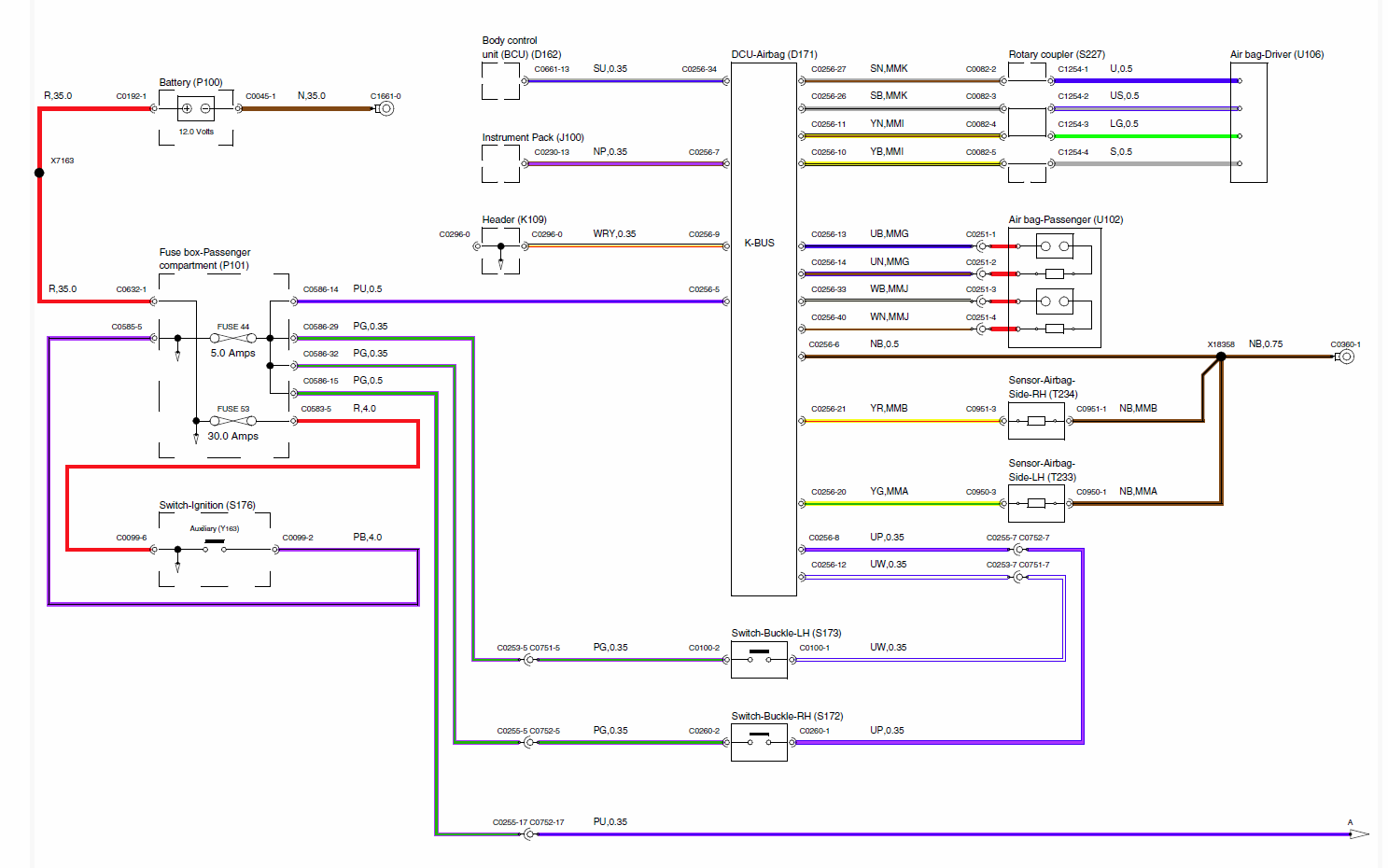Select the U,0.5 wire label
Viewport: 1388px width, 868px height.
1121,68
